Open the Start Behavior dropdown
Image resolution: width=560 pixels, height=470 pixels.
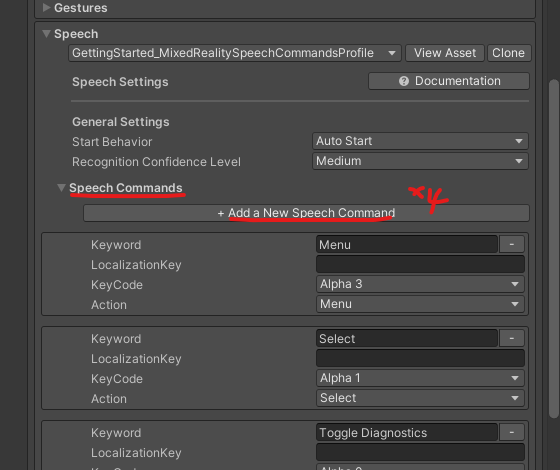[x=420, y=141]
